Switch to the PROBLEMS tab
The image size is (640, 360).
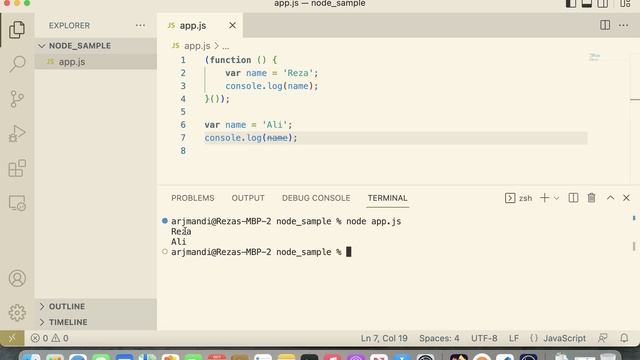point(193,198)
